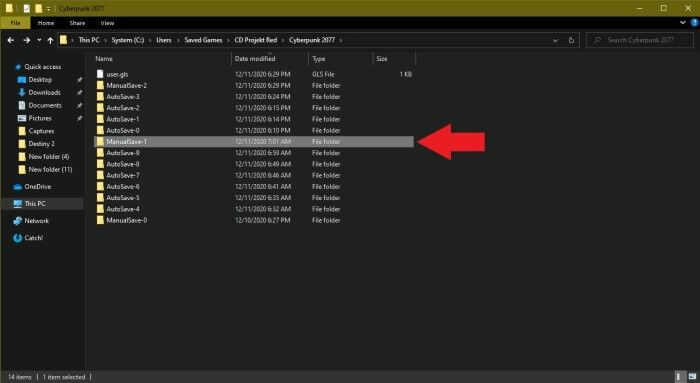
Task: Switch to large icons view in status bar
Action: [692, 377]
